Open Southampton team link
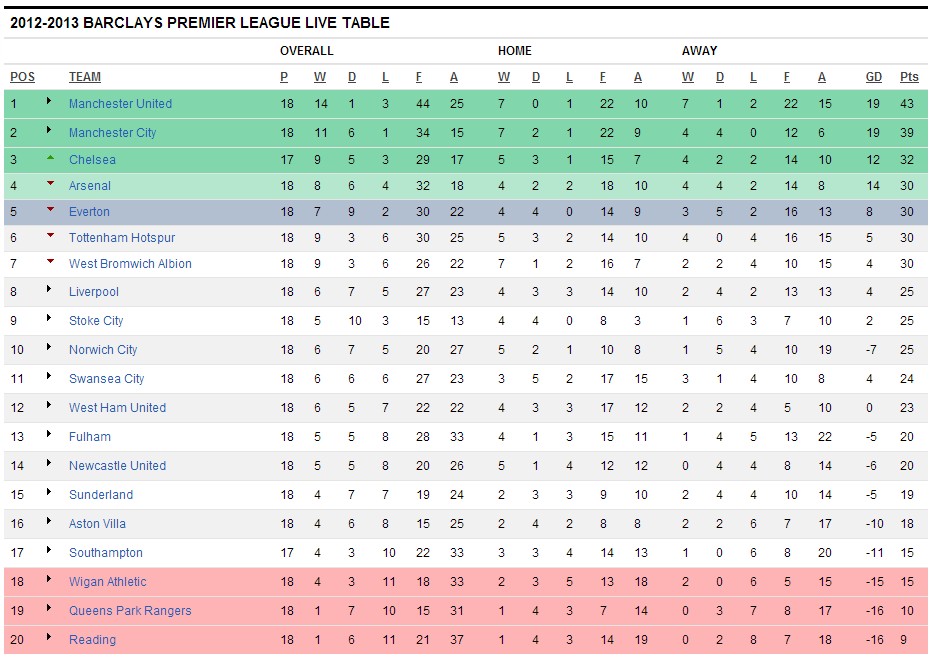 click(x=106, y=553)
